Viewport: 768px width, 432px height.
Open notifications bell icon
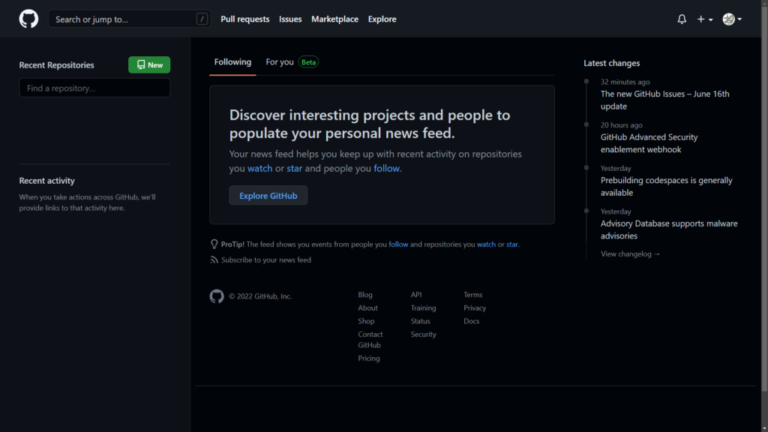(x=682, y=19)
